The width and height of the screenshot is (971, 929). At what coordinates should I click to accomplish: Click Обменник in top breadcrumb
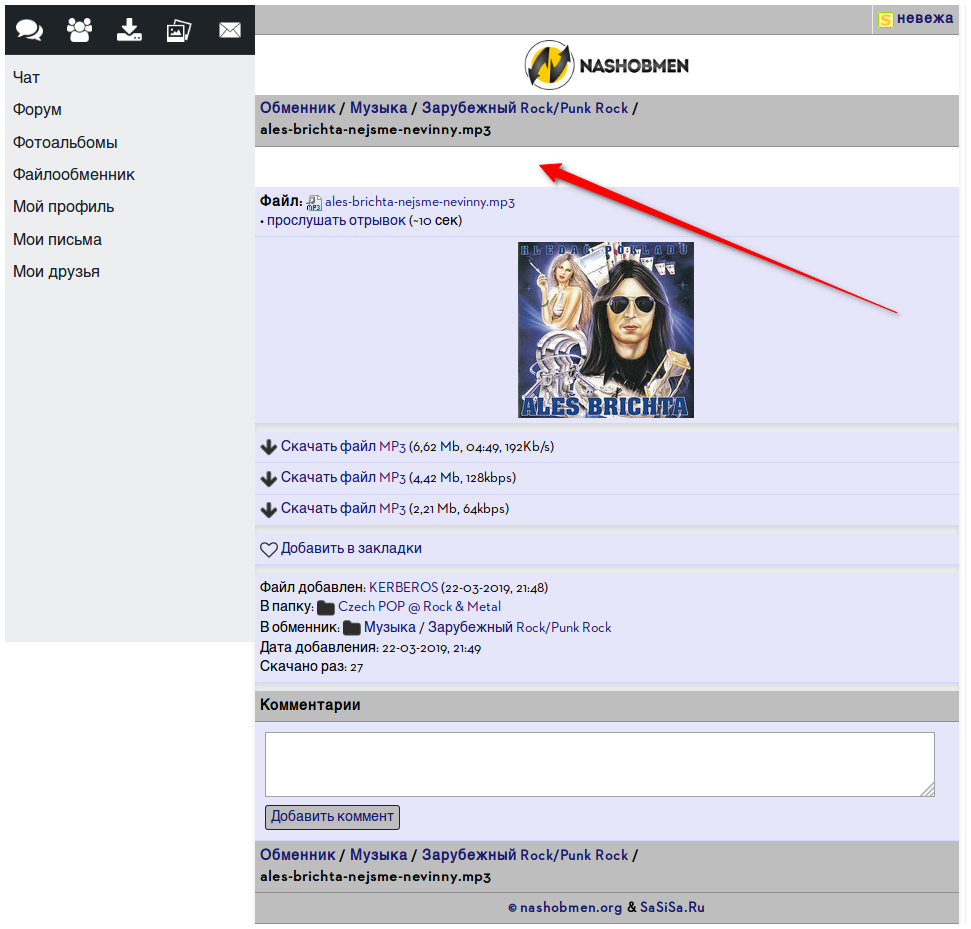point(297,108)
